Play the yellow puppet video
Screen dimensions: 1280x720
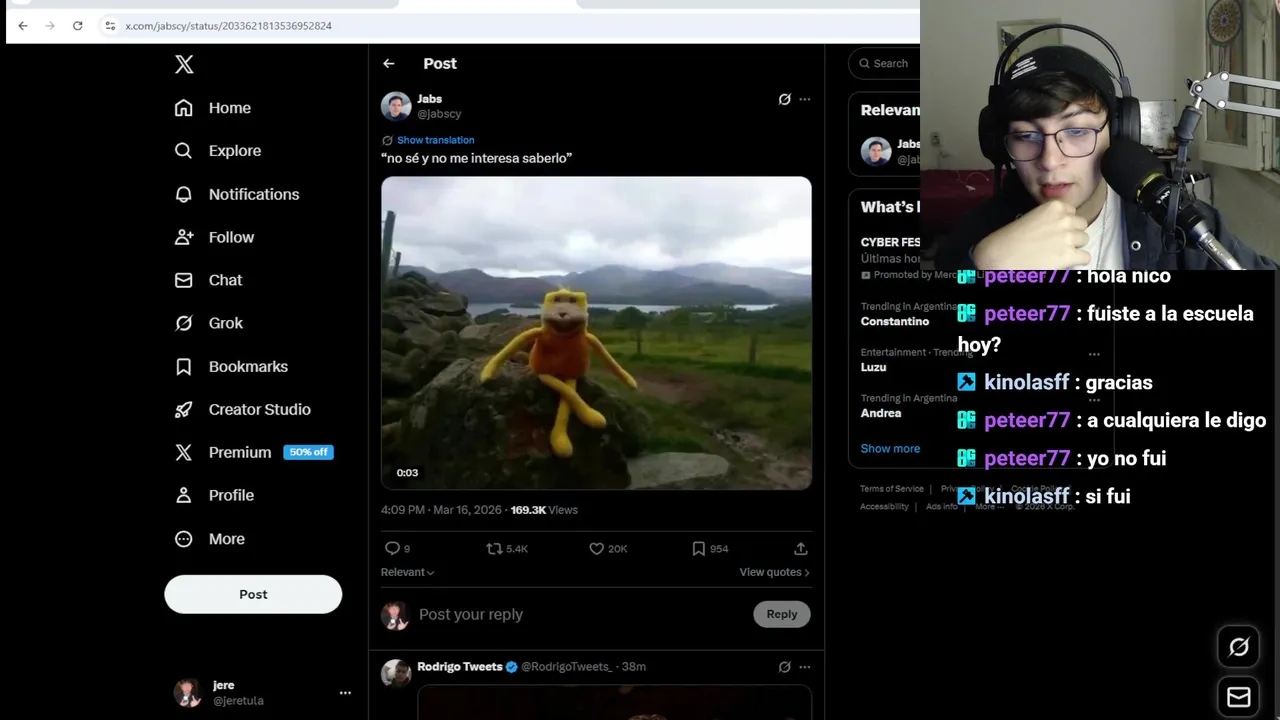[596, 333]
